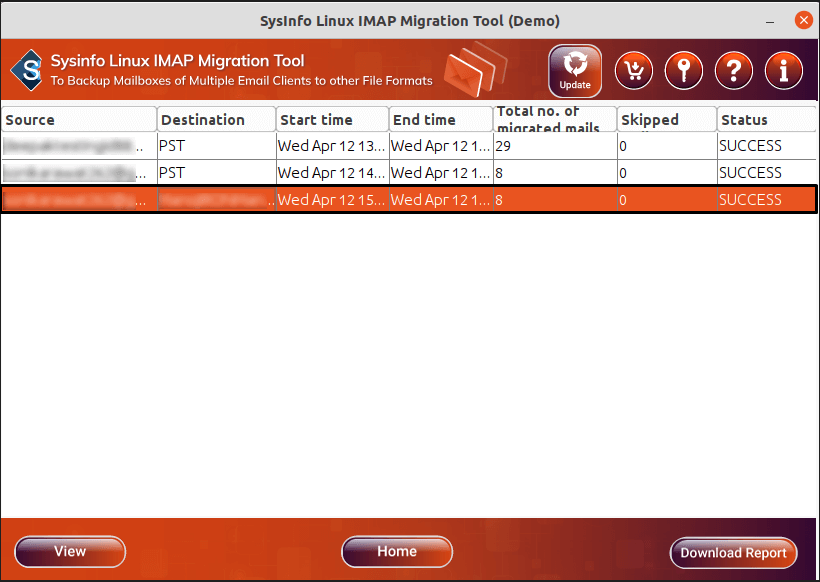The image size is (820, 582).
Task: Click the blurred source in highlighted row
Action: pyautogui.click(x=79, y=200)
